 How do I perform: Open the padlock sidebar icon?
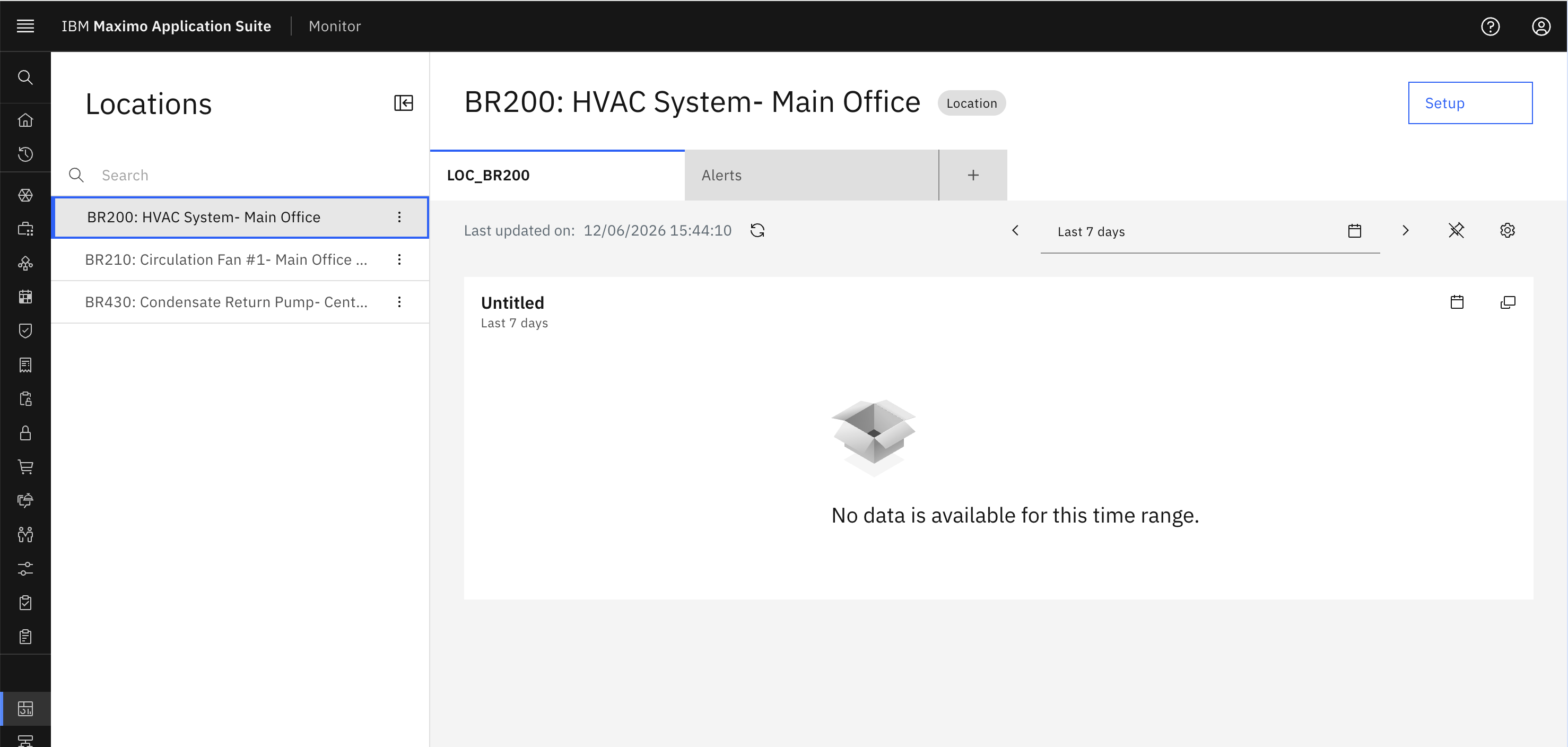[x=25, y=433]
